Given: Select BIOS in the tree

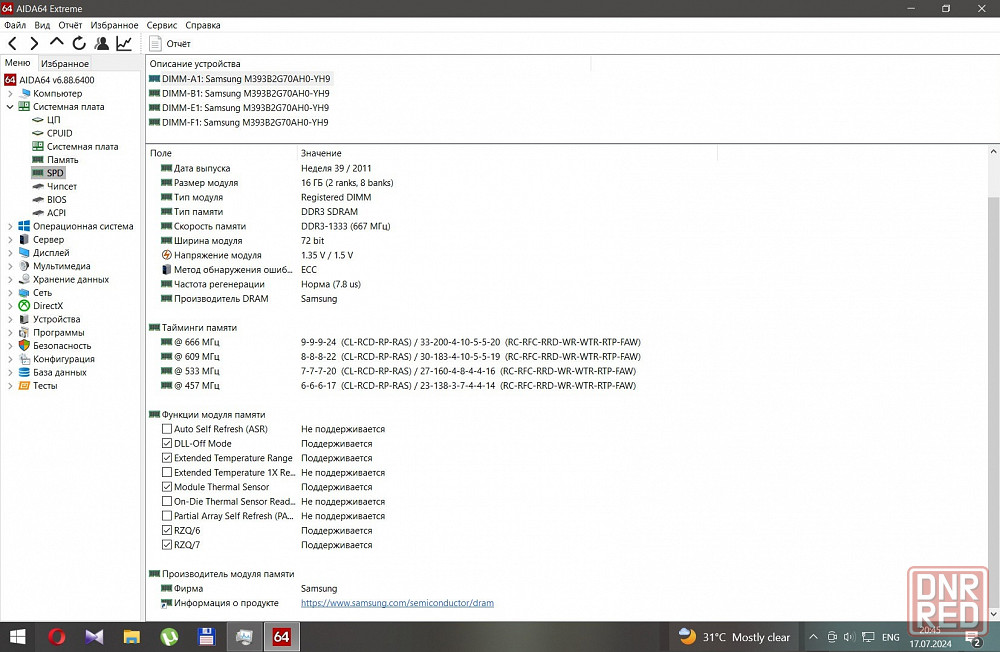Looking at the screenshot, I should (57, 200).
